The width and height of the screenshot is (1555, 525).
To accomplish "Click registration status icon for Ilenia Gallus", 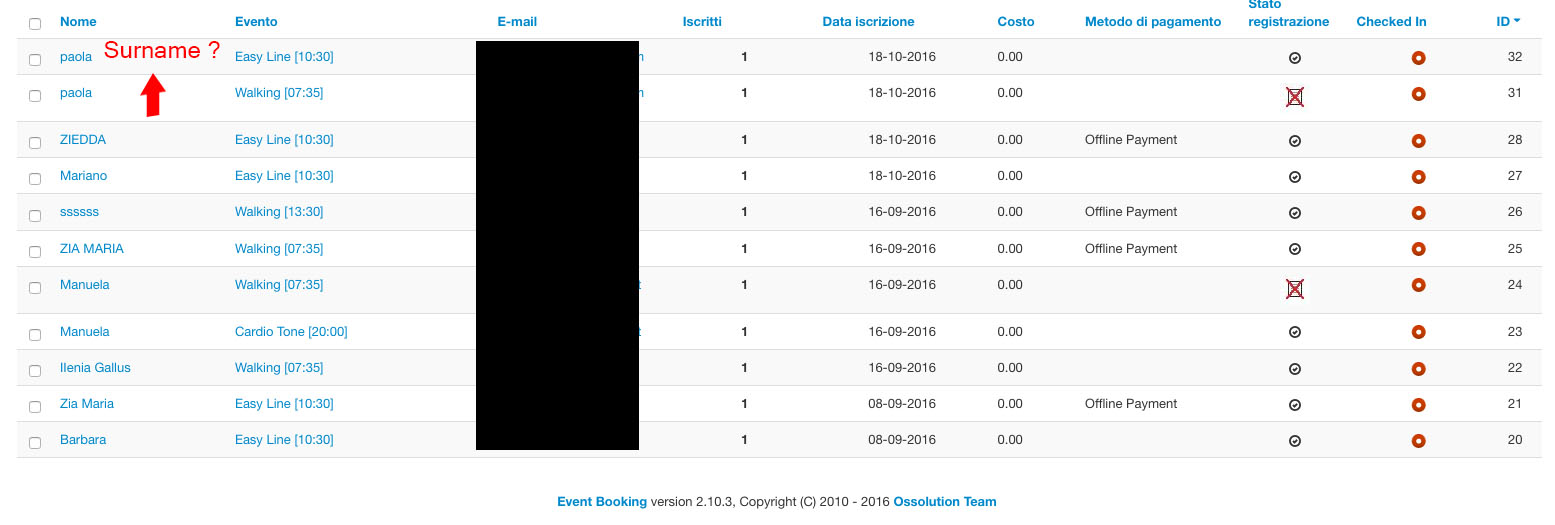I will coord(1294,369).
